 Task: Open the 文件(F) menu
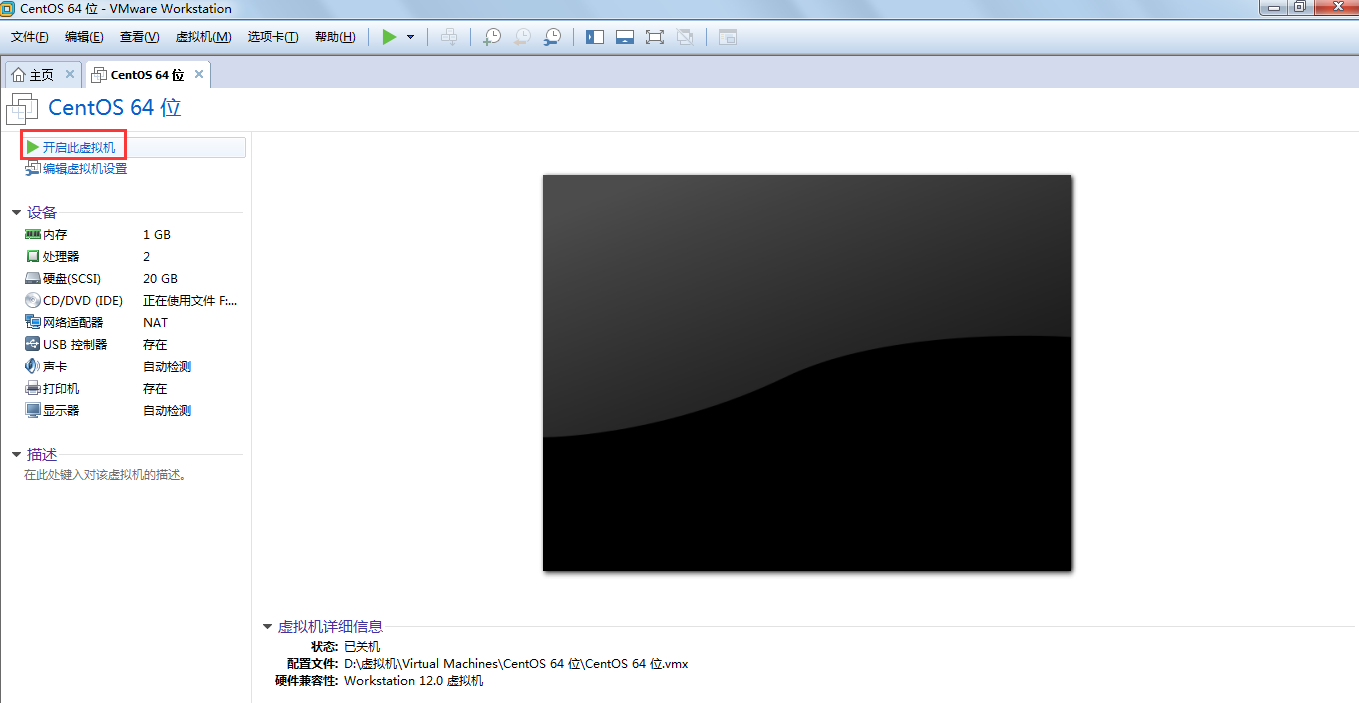[x=30, y=37]
